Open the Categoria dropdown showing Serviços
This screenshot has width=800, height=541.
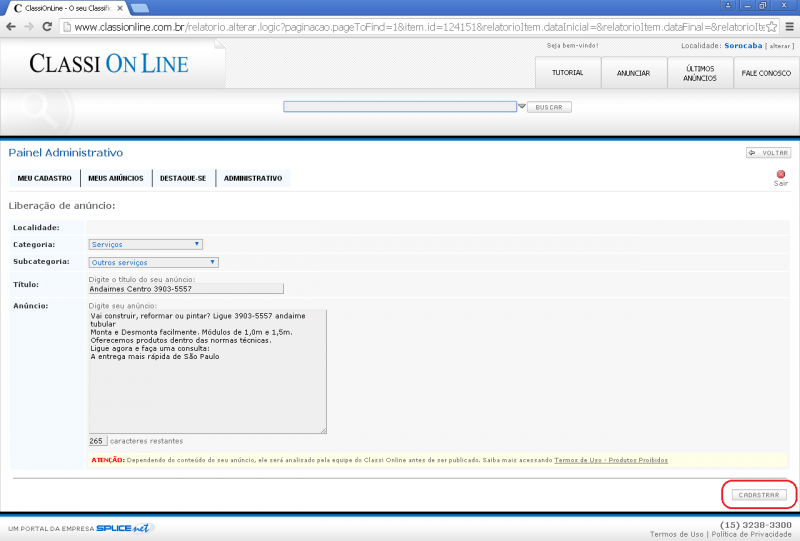(145, 244)
